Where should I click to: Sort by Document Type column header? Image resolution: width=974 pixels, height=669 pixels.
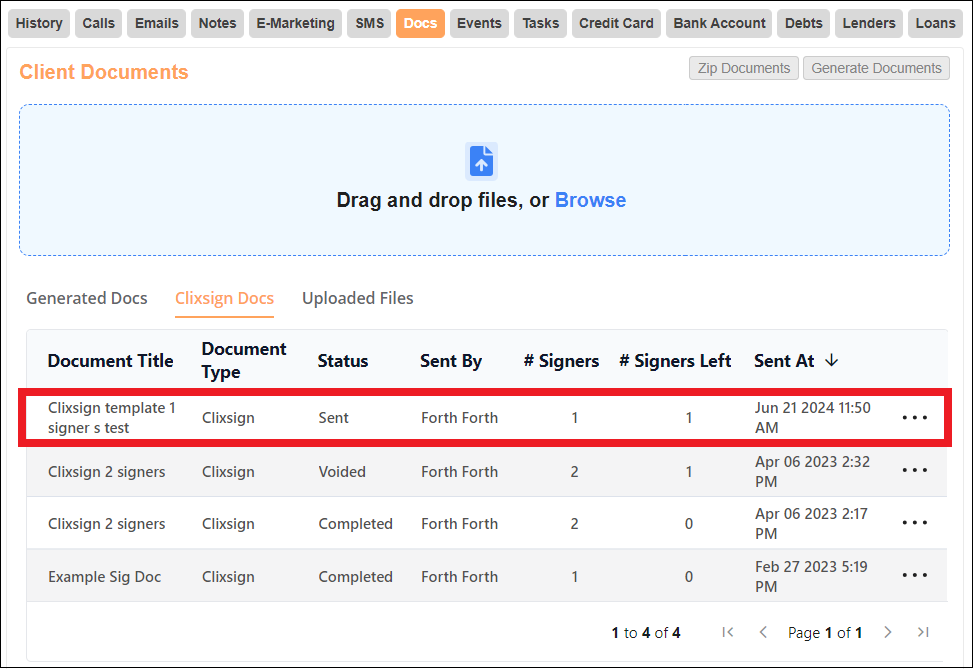click(x=244, y=360)
